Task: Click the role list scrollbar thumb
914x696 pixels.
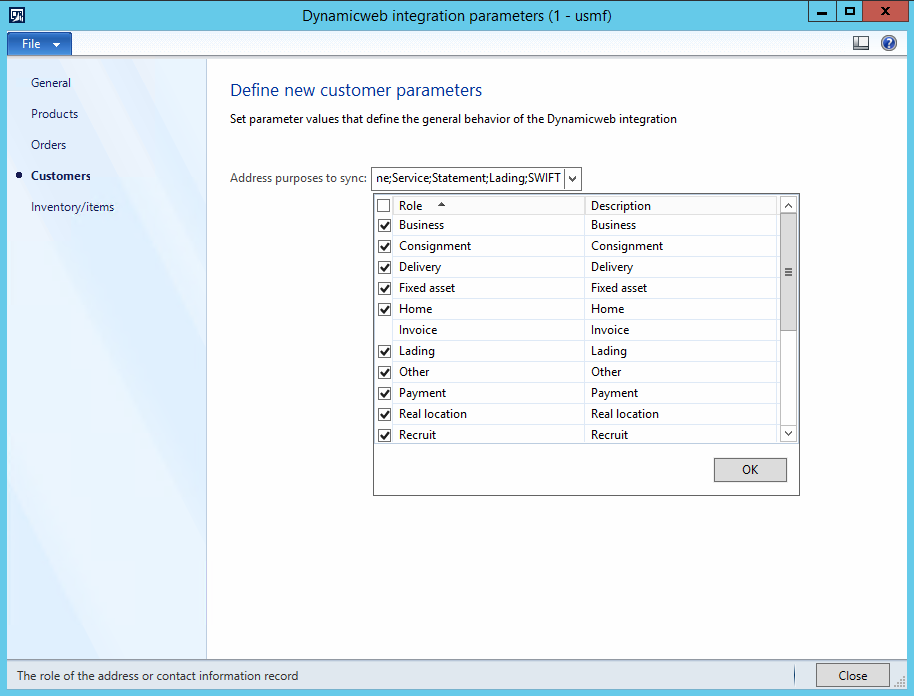Action: [788, 272]
